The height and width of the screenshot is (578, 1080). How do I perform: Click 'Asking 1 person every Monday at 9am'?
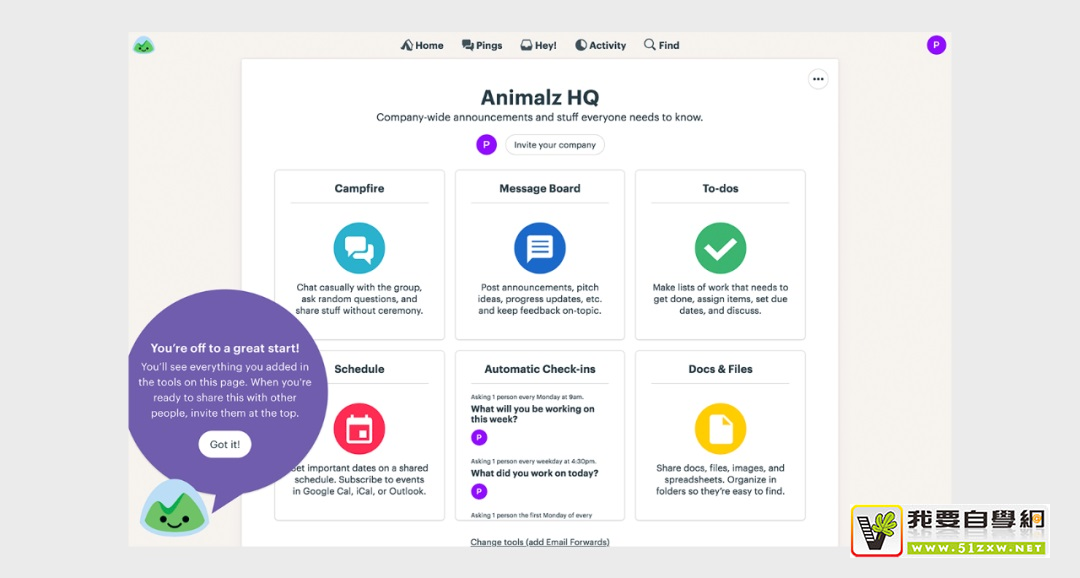coord(527,397)
